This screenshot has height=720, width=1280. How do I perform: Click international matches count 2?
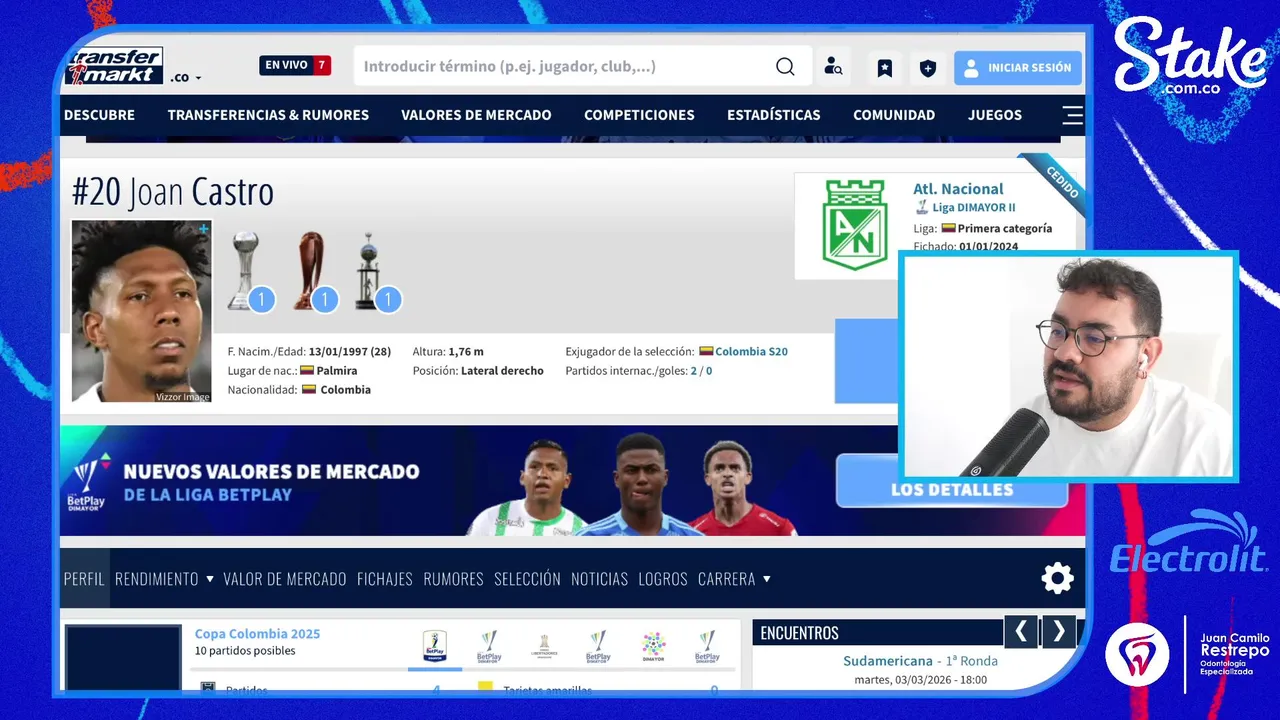(x=693, y=371)
